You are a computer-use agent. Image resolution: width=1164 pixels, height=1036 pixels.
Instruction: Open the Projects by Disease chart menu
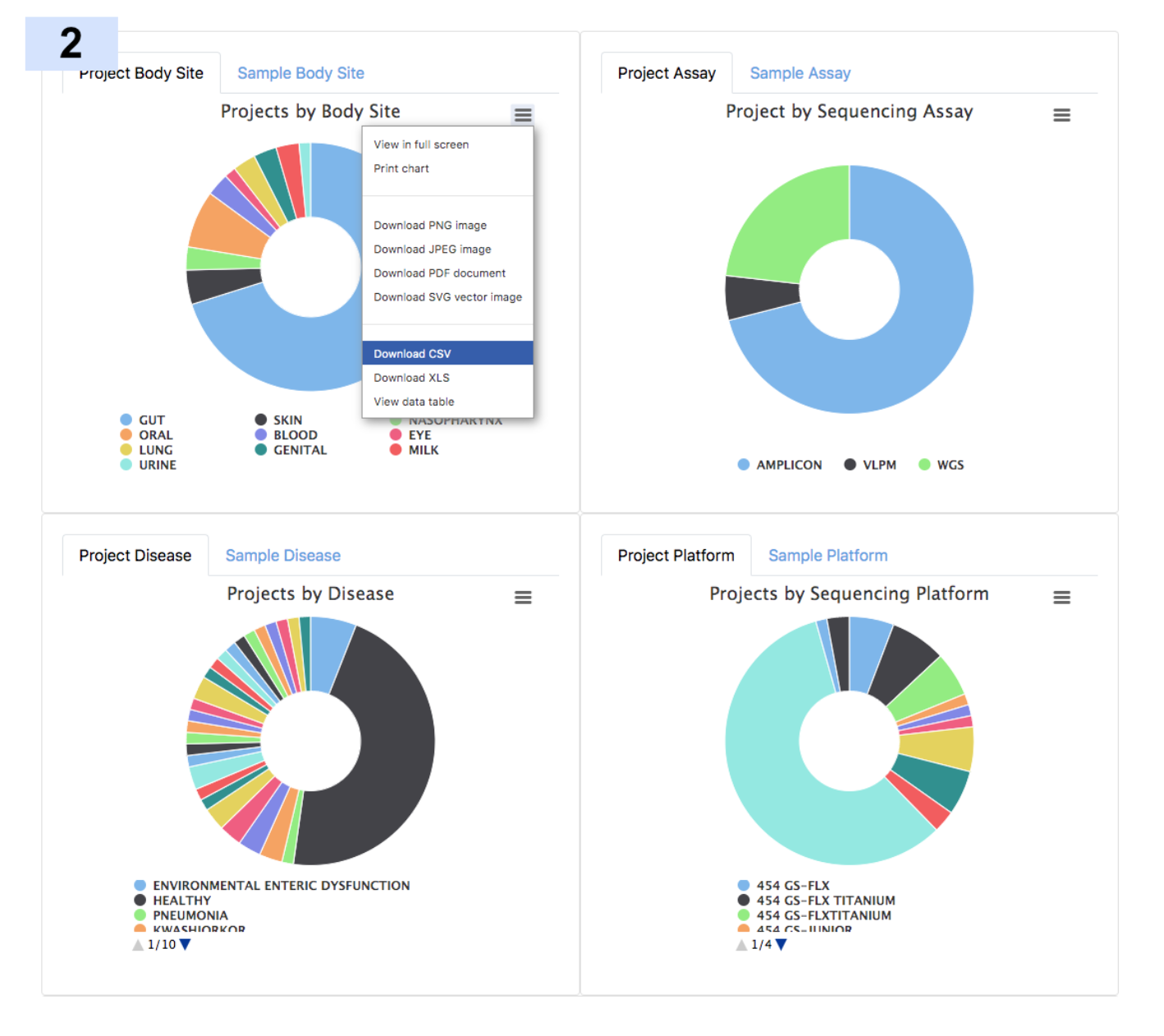[523, 598]
